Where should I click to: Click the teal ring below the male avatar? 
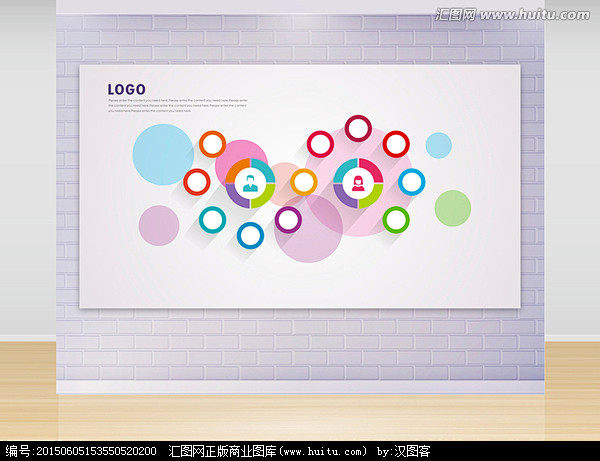coord(212,219)
